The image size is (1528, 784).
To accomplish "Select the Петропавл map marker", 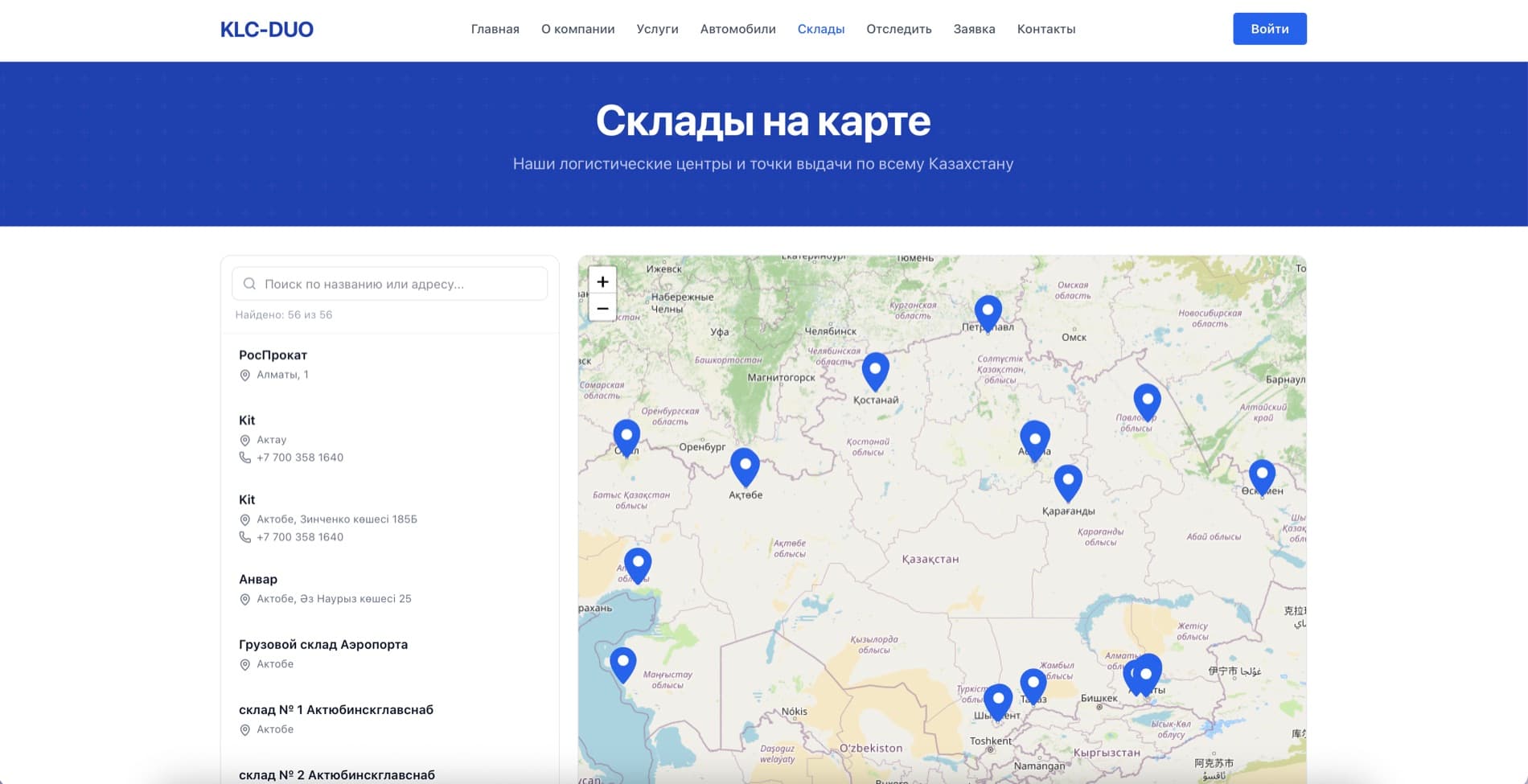I will click(x=988, y=314).
